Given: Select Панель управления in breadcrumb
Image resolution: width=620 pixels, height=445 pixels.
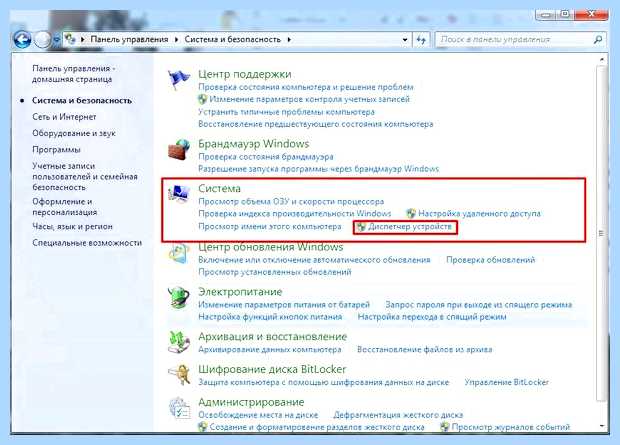Looking at the screenshot, I should coord(129,40).
